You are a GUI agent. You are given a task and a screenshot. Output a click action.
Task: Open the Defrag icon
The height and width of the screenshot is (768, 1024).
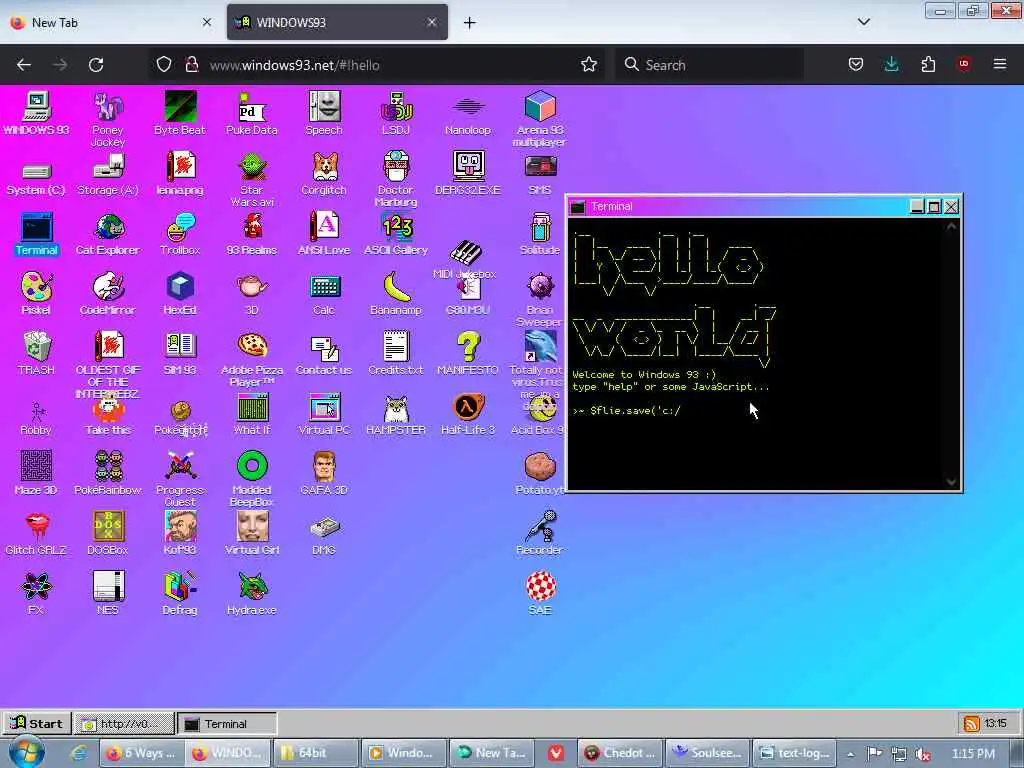180,594
